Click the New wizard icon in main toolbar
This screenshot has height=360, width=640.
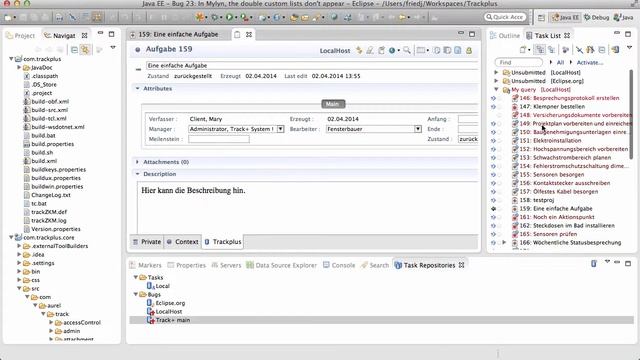click(x=8, y=18)
